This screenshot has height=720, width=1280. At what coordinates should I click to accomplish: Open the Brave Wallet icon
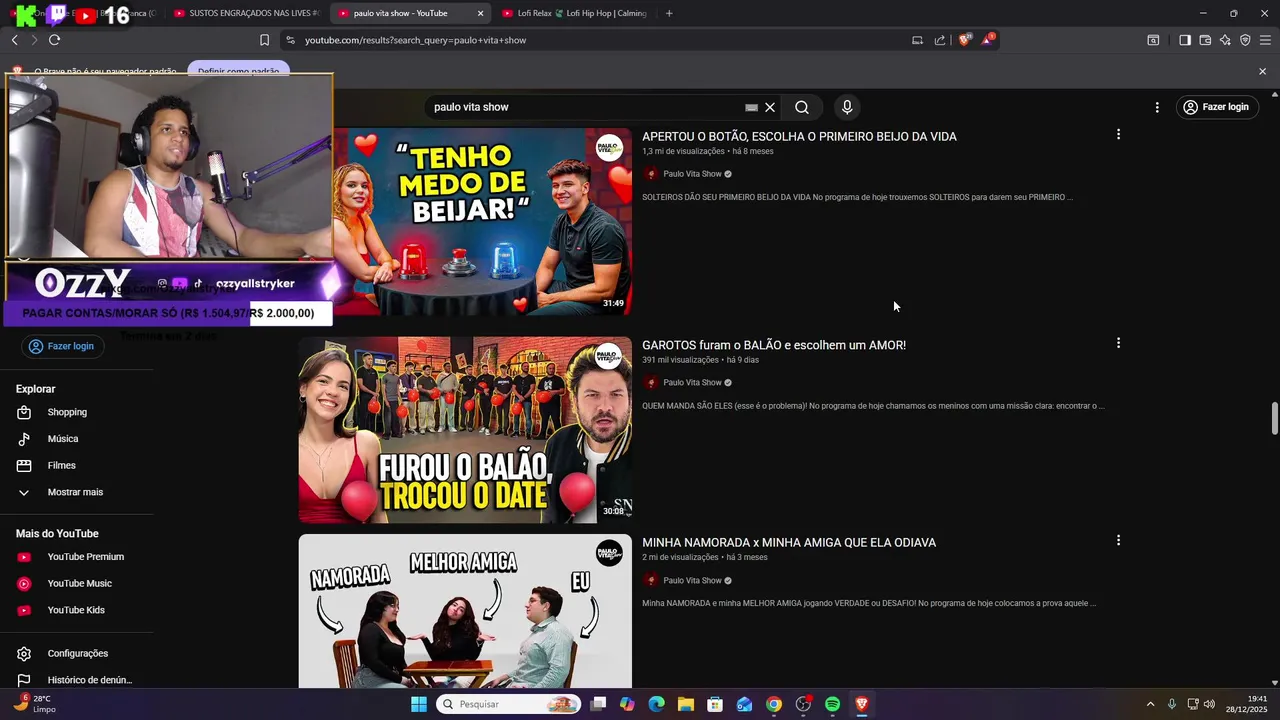coord(1205,40)
